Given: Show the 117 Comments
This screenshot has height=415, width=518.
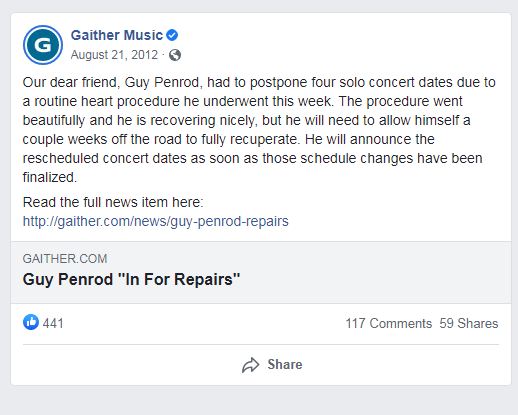Looking at the screenshot, I should tap(389, 323).
